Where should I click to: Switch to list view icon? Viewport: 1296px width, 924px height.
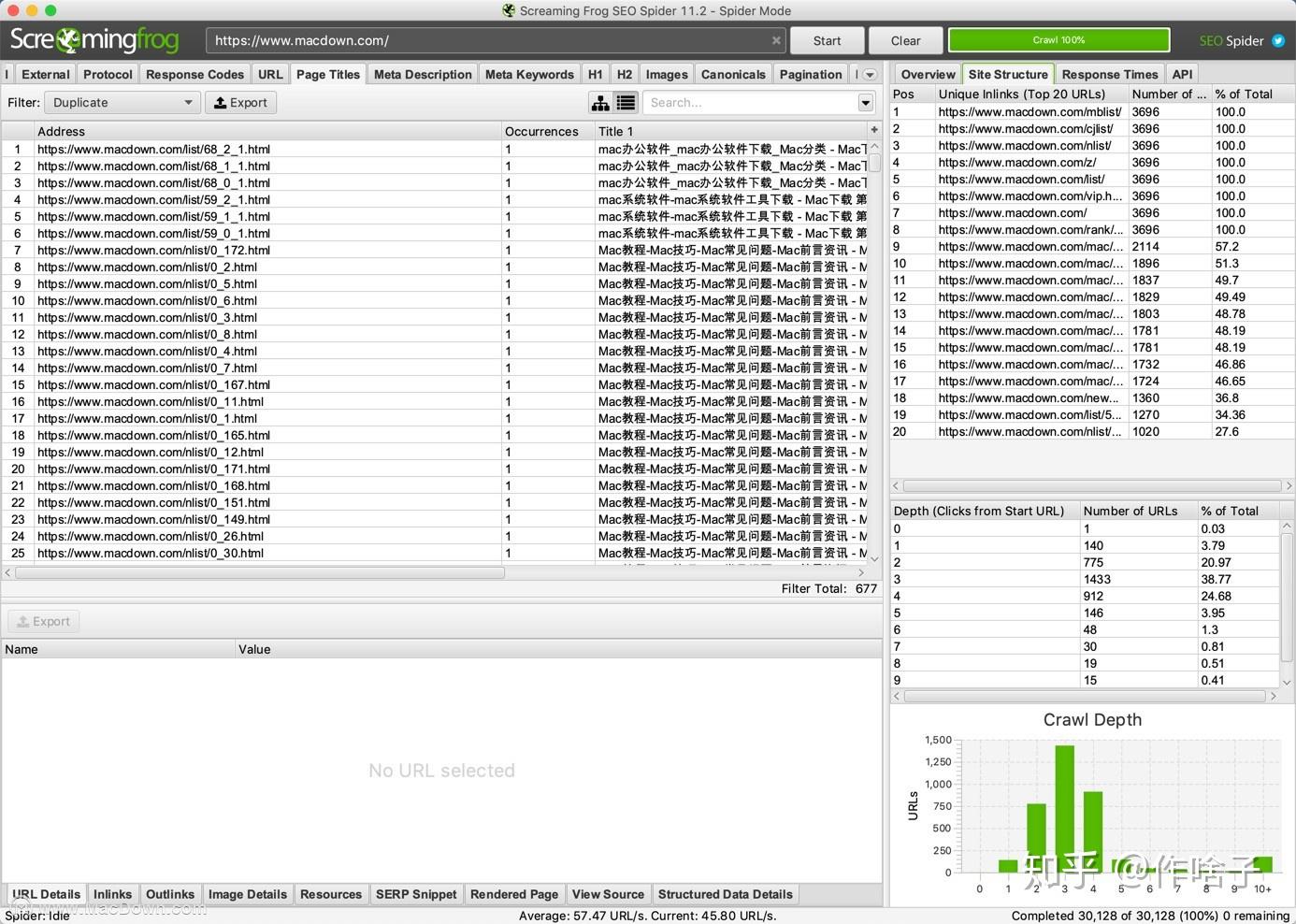coord(626,103)
